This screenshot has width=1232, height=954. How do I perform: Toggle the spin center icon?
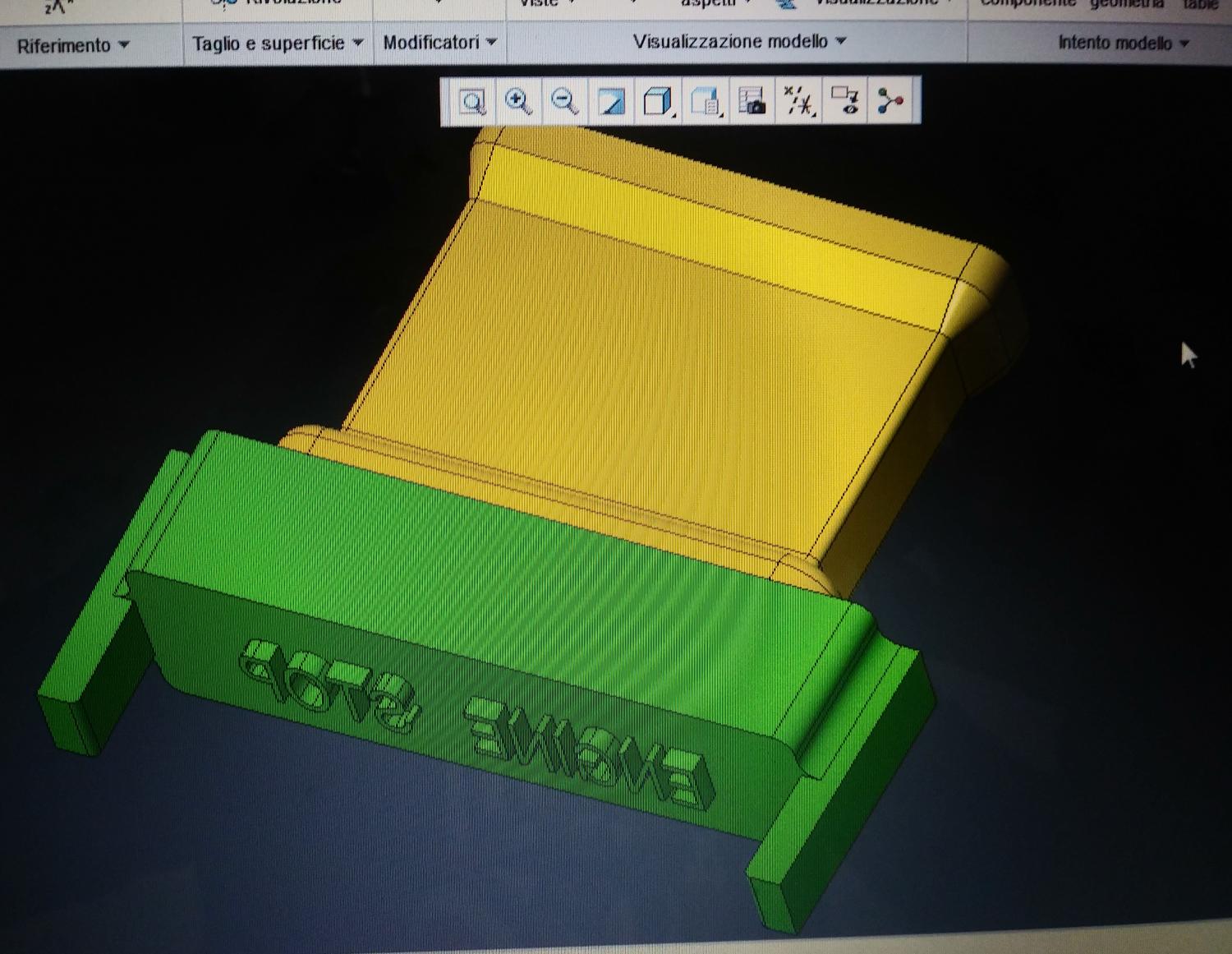(x=890, y=101)
